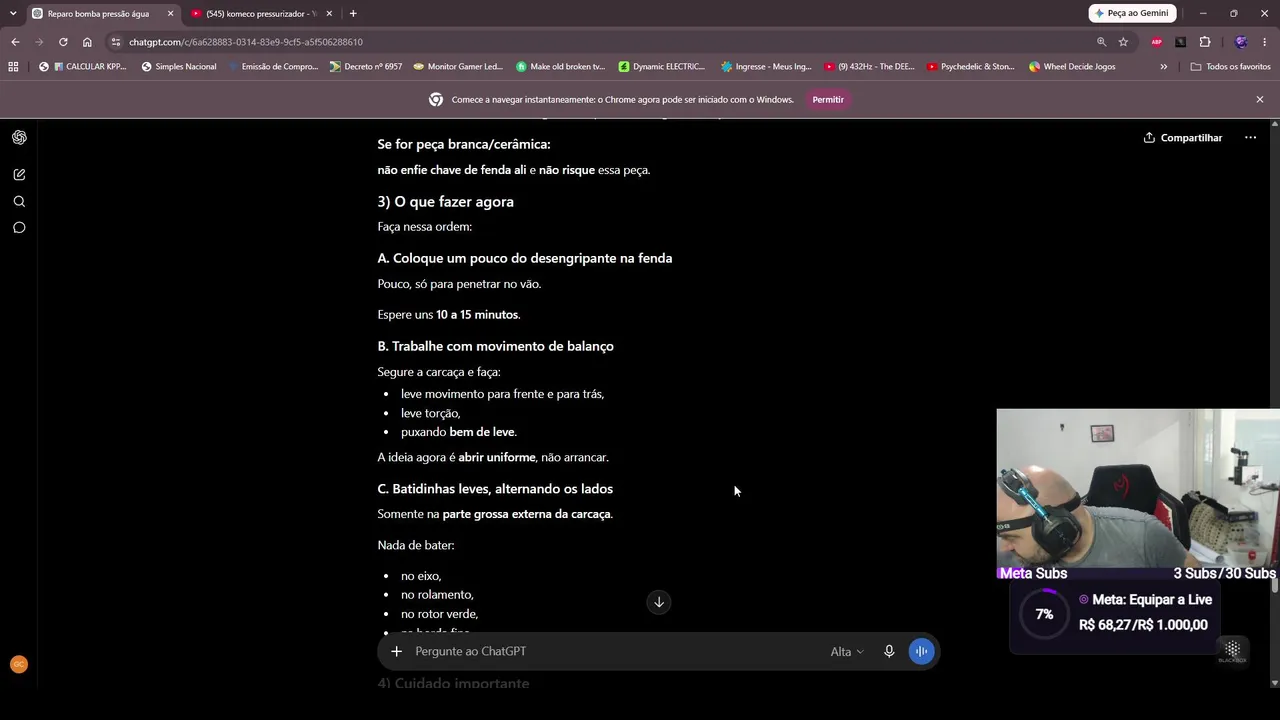Open the CALCULAR KPP bookmark
Image resolution: width=1280 pixels, height=720 pixels.
click(82, 67)
